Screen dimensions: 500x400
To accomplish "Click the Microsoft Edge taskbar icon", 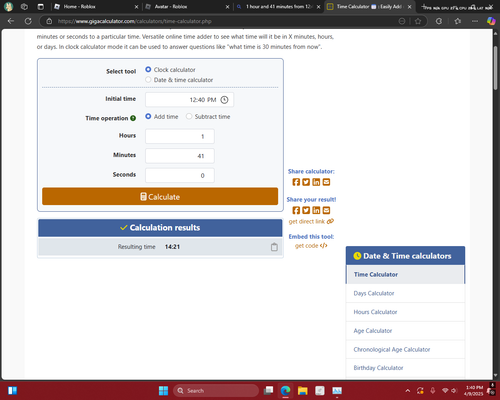I will tap(285, 390).
